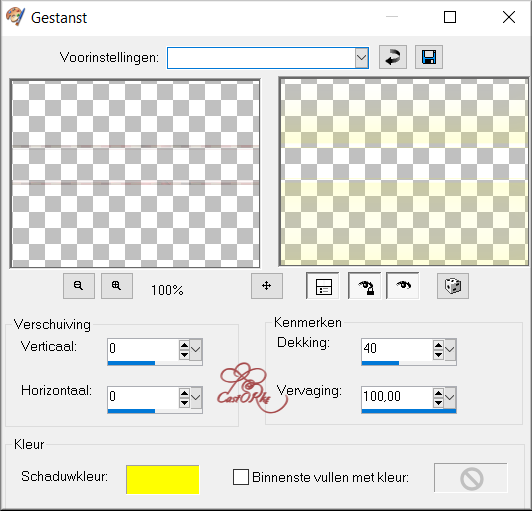Open the Voorinstellingen dropdown list
Screen dimensions: 532x511
[x=362, y=58]
